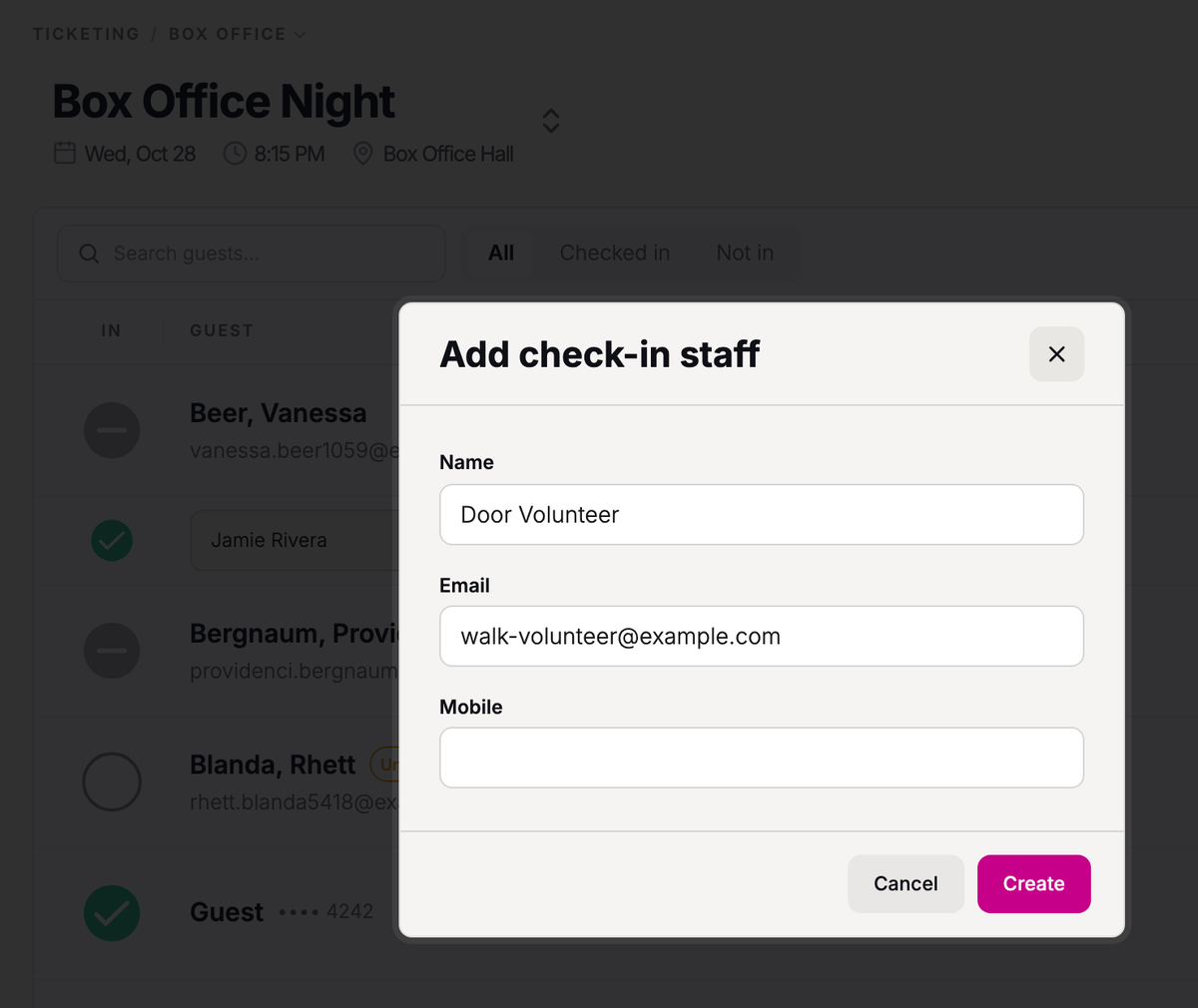The height and width of the screenshot is (1008, 1198).
Task: Click the location pin icon beside Box Office Hall
Action: [x=363, y=154]
